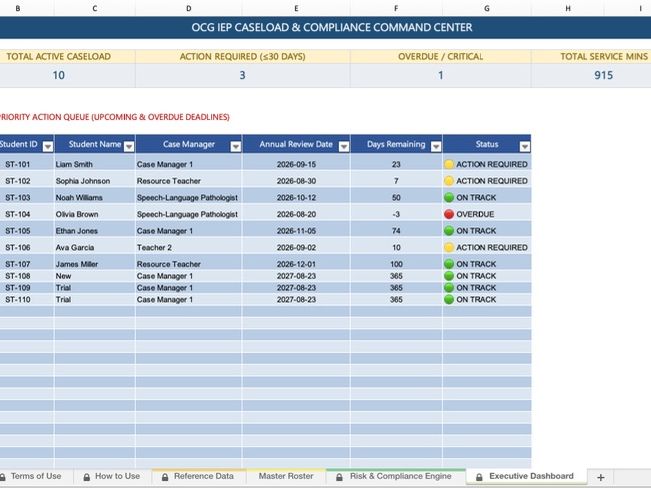The image size is (651, 488).
Task: Select cell Ethan Jones
Action: click(95, 231)
